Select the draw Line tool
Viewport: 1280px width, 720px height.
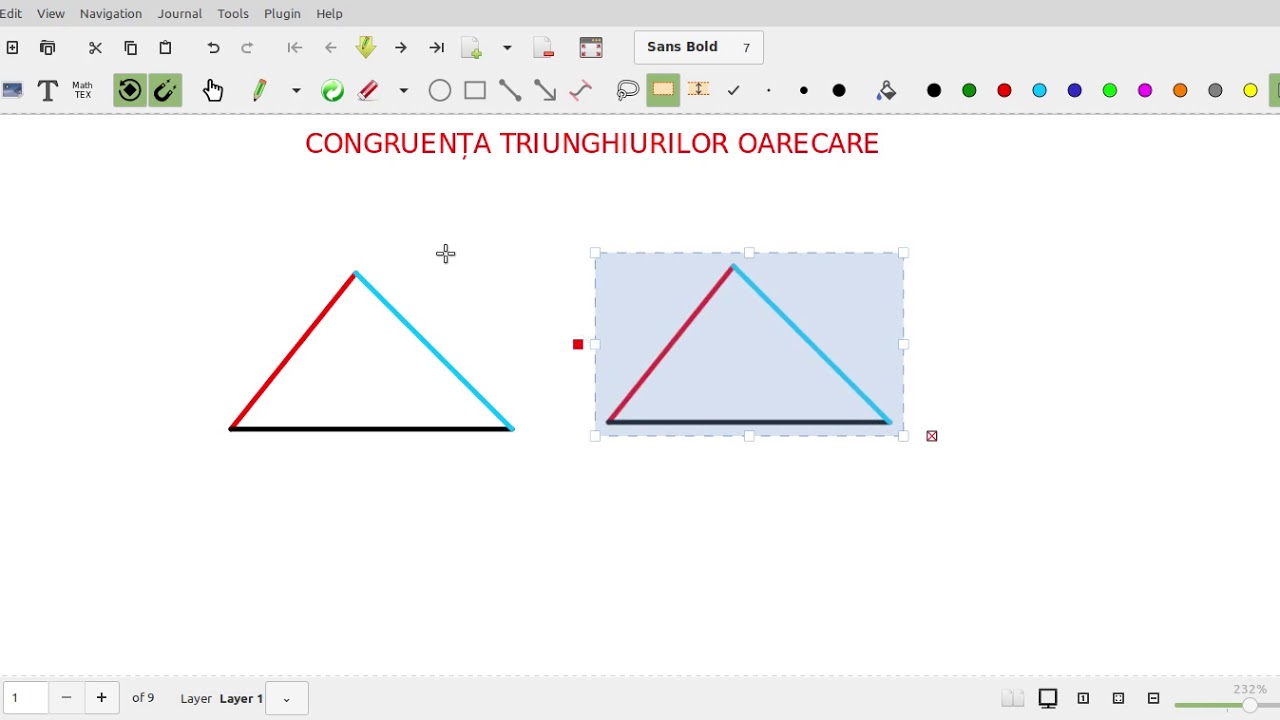(x=510, y=90)
